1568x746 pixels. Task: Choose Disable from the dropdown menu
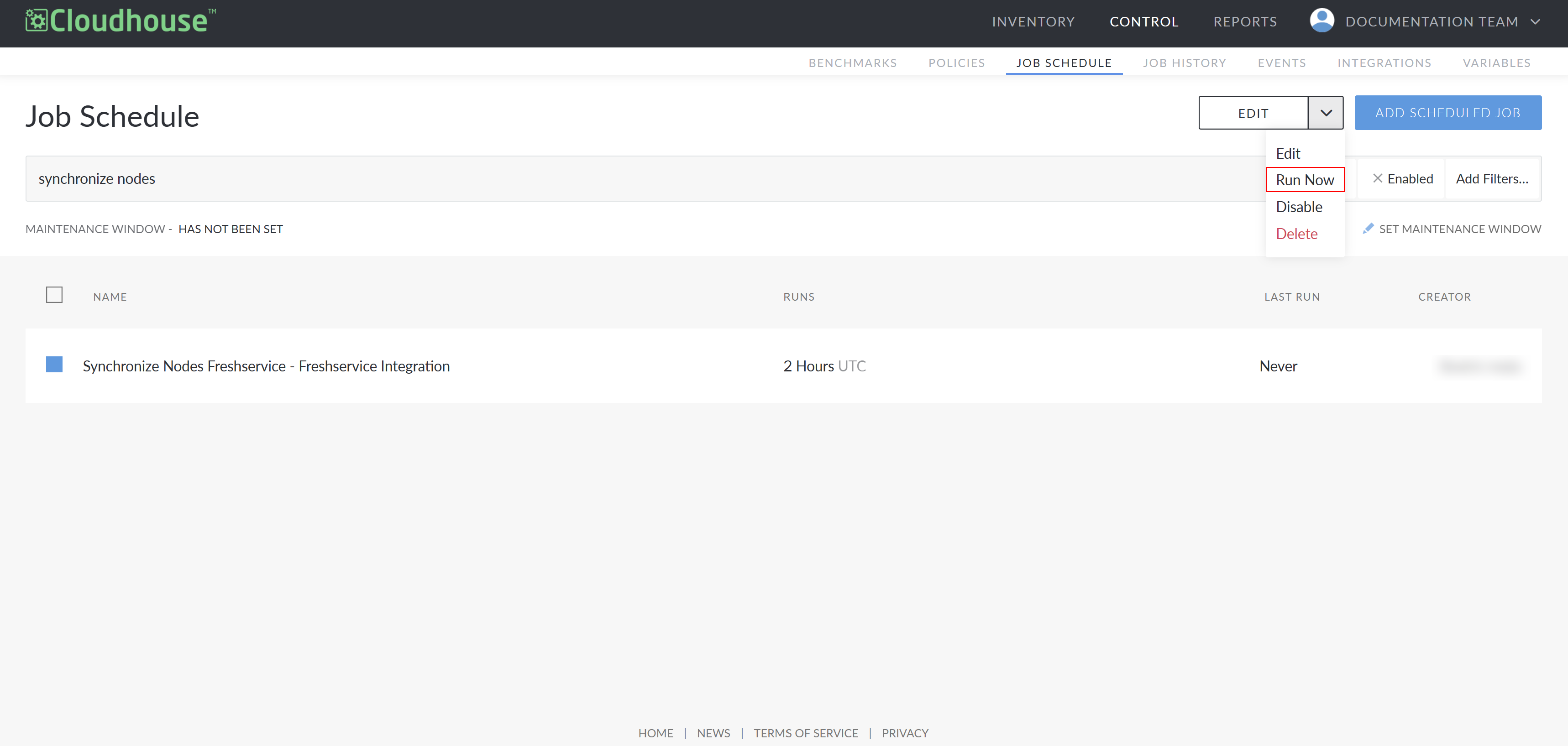[1298, 207]
